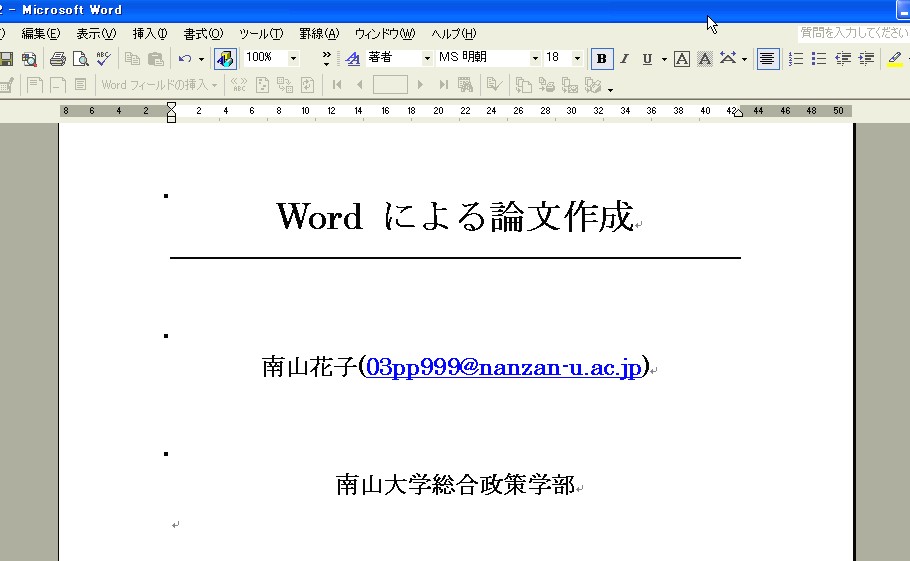Open the Styles and Formatting icon

[x=352, y=58]
